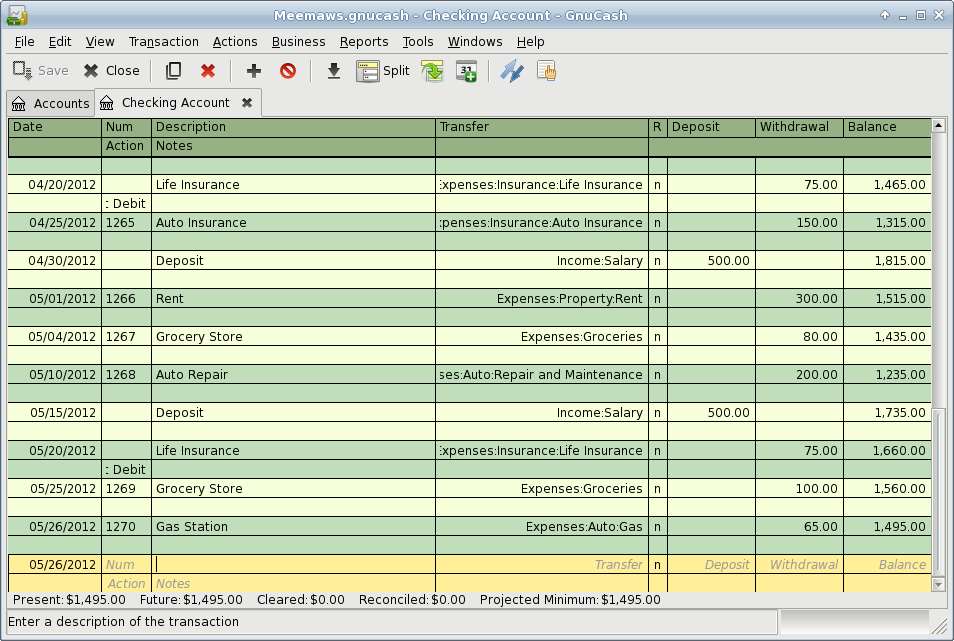This screenshot has width=954, height=641.
Task: Schedule a transaction using the calendar icon
Action: coord(467,71)
